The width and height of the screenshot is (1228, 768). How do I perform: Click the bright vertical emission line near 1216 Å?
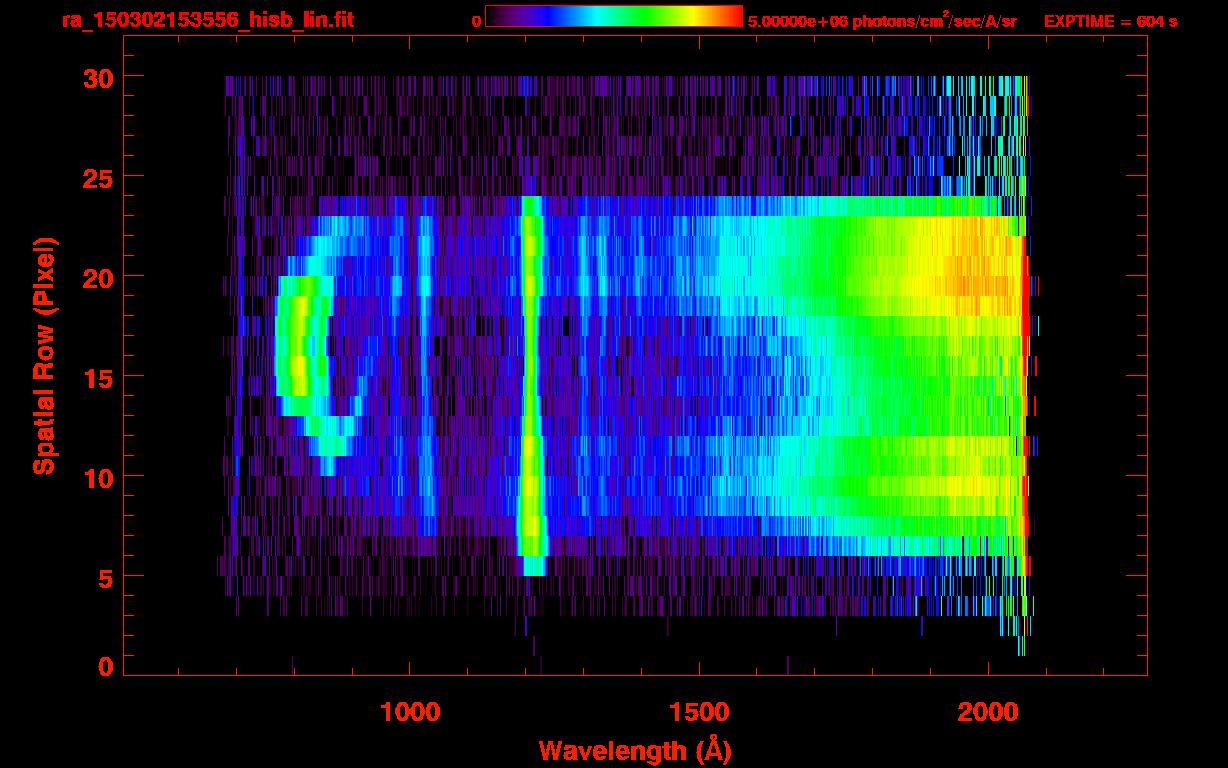pos(532,385)
